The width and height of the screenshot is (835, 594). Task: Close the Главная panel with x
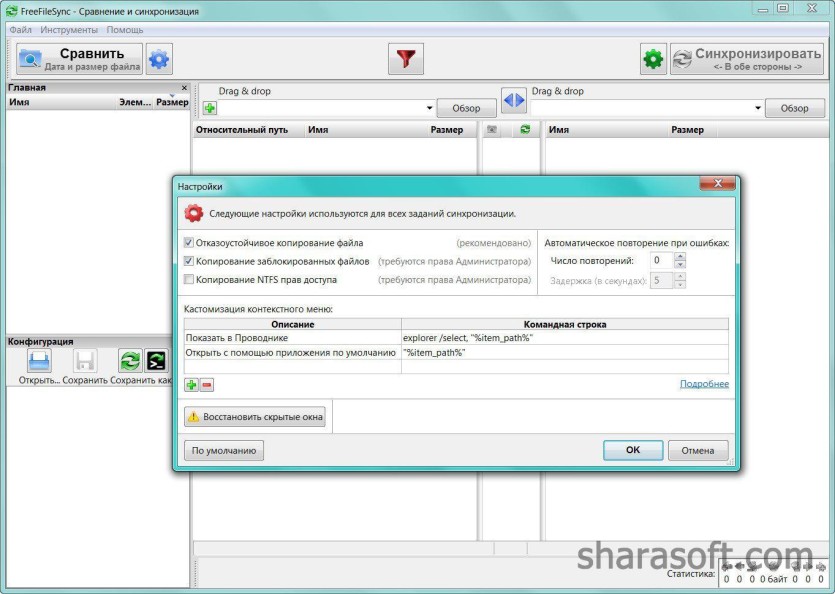184,88
